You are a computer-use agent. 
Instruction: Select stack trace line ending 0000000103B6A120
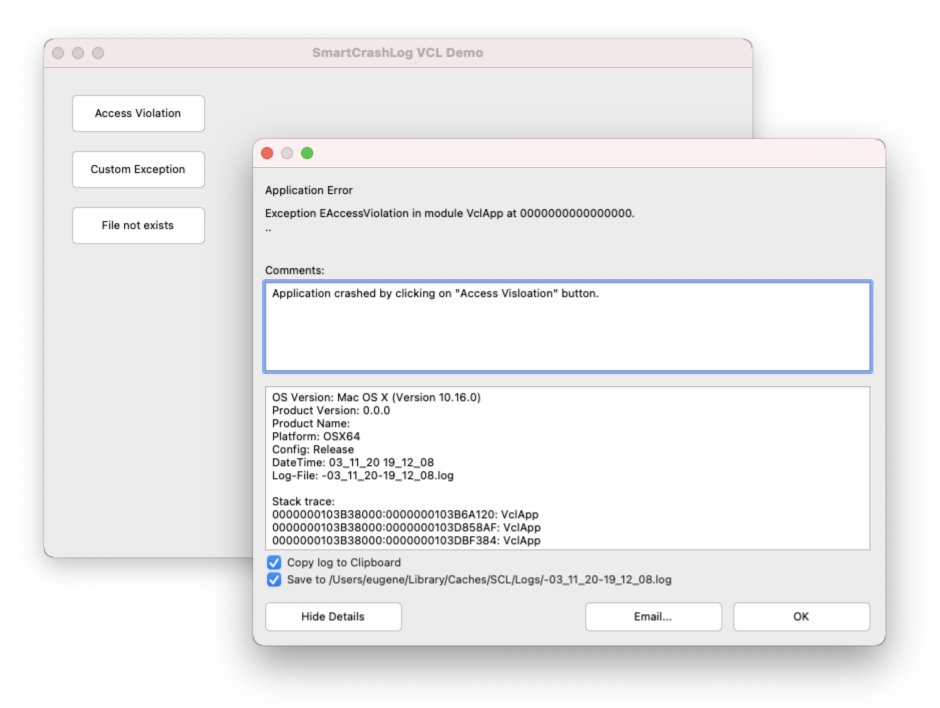point(405,515)
